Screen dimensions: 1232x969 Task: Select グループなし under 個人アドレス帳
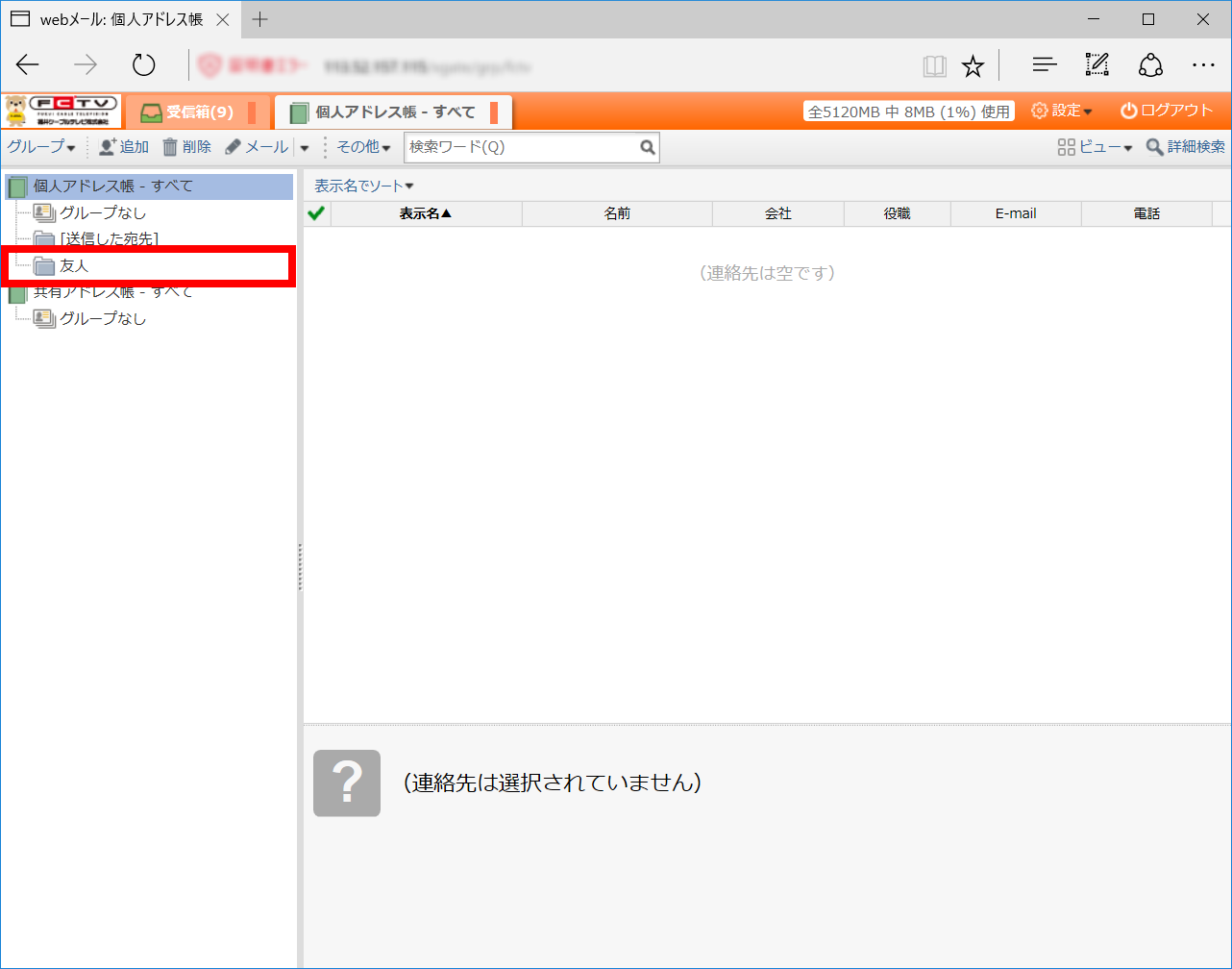click(103, 212)
